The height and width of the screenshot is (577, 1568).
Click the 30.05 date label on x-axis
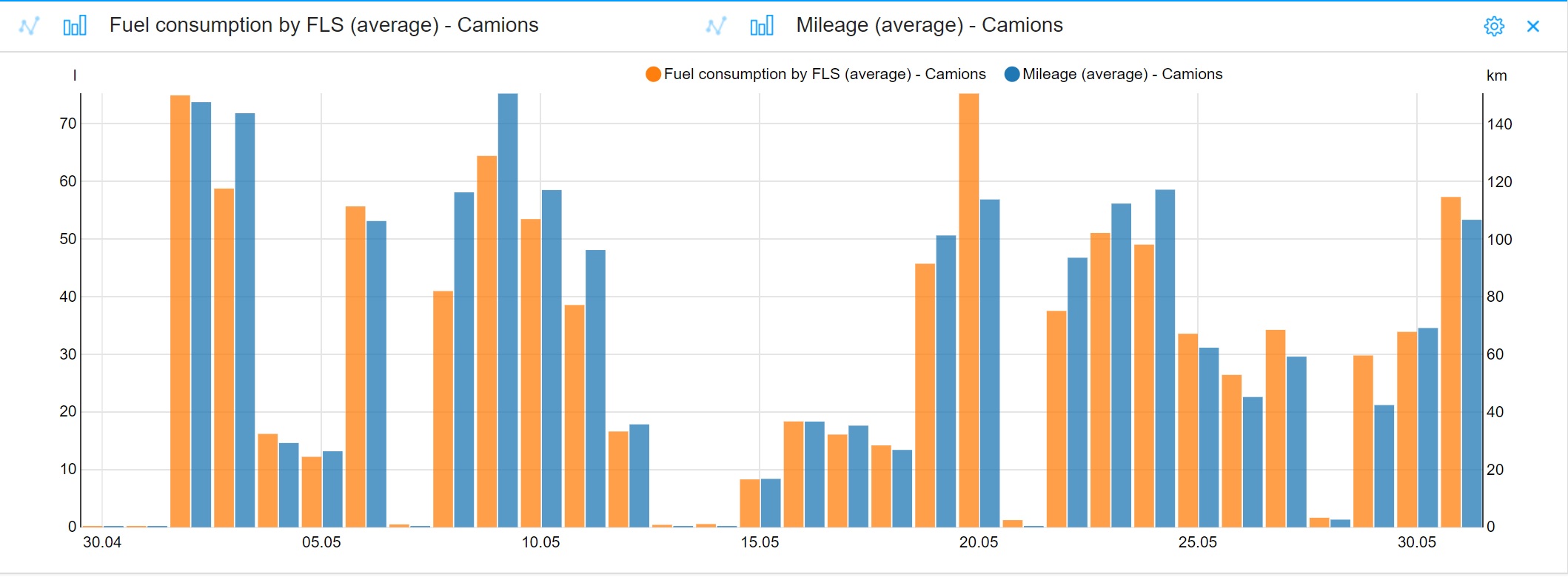(x=1416, y=542)
